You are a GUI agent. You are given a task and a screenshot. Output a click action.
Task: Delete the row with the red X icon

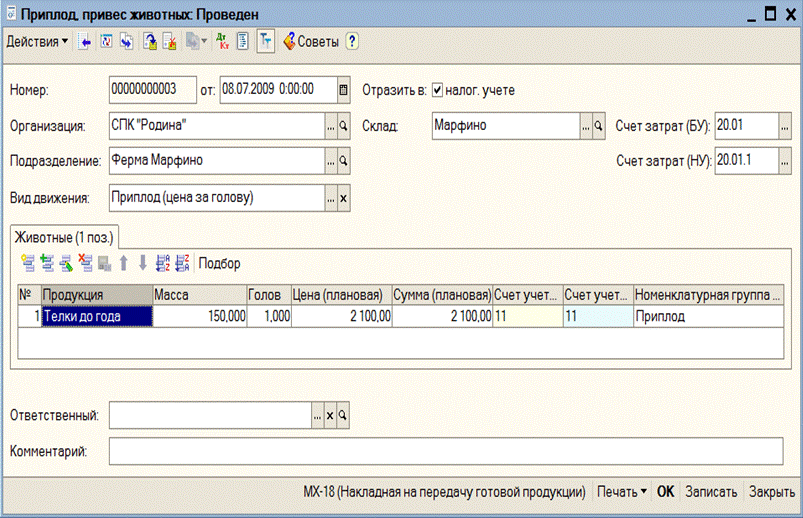pos(85,263)
